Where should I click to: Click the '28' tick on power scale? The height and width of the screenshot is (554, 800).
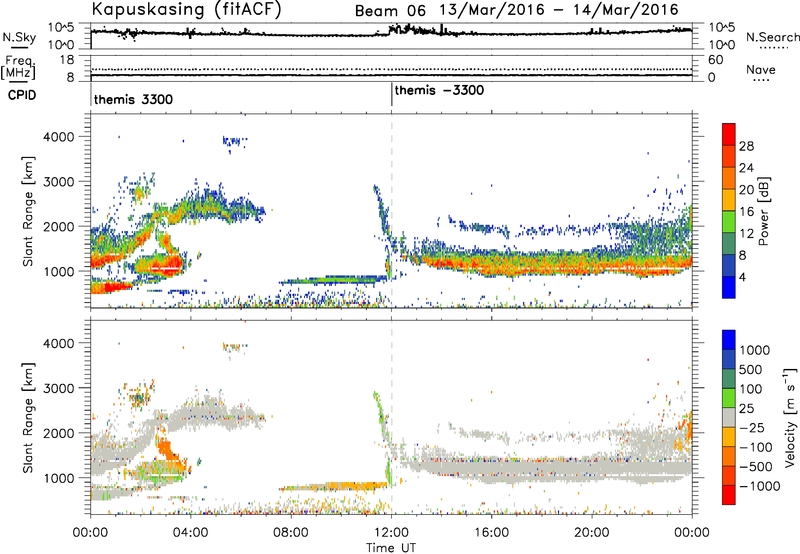pyautogui.click(x=746, y=146)
